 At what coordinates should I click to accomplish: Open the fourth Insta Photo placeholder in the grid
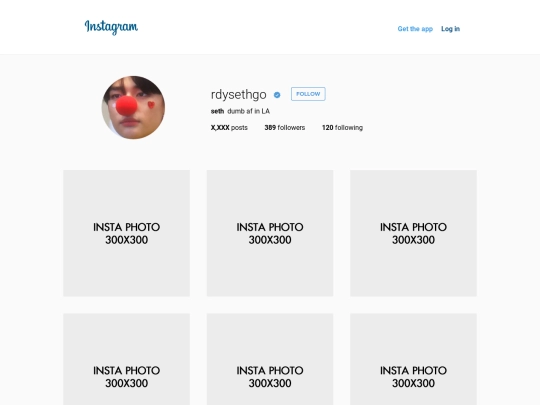pos(126,359)
